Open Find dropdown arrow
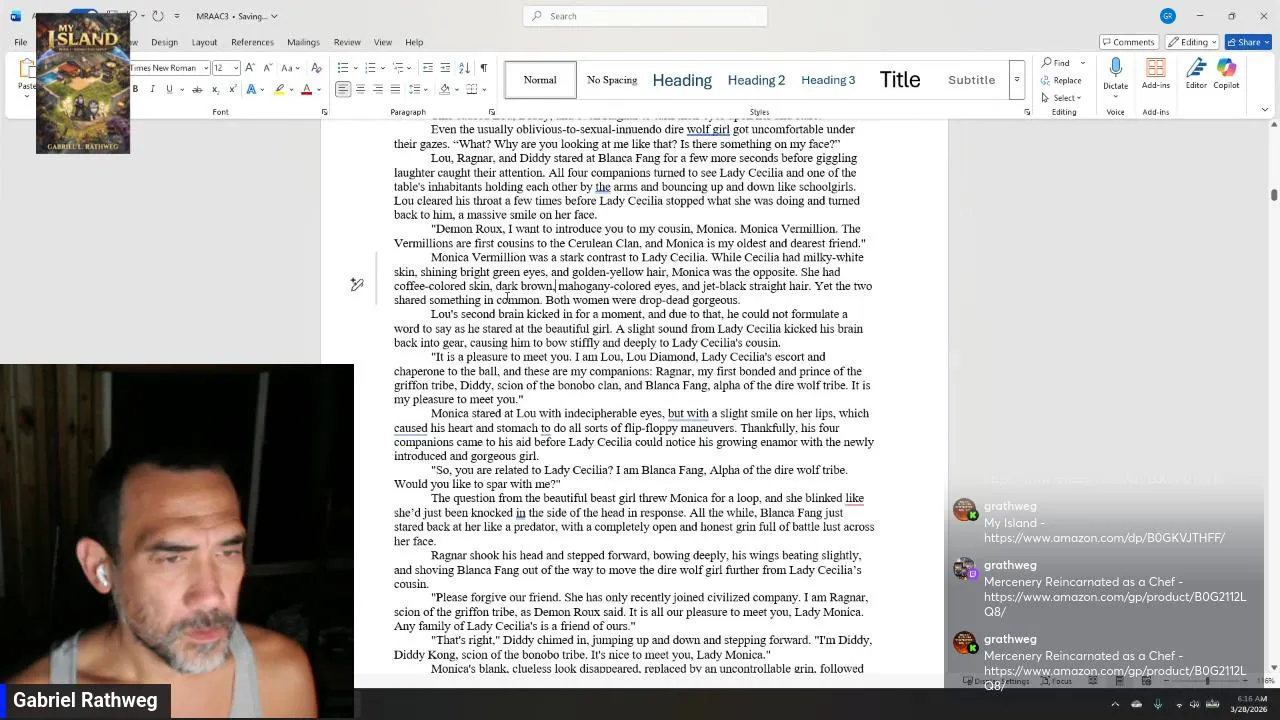Image resolution: width=1280 pixels, height=720 pixels. point(1082,63)
